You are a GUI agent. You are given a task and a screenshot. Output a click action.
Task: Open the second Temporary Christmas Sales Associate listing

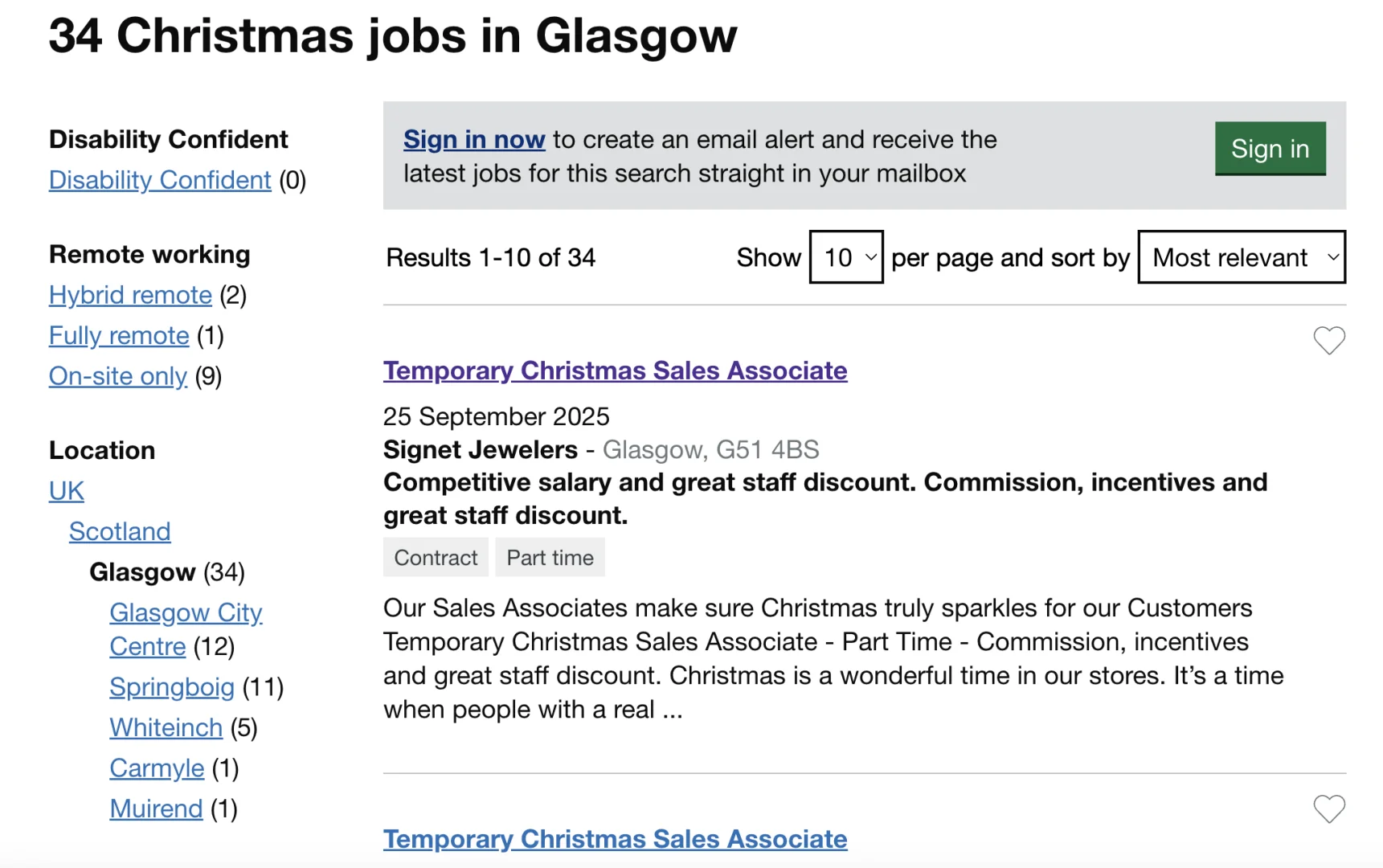point(615,839)
